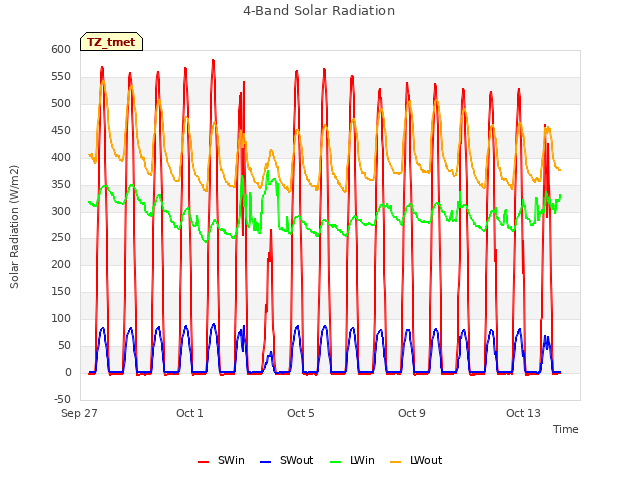
Task: Click the 100 y-axis tick label
Action: click(x=61, y=318)
